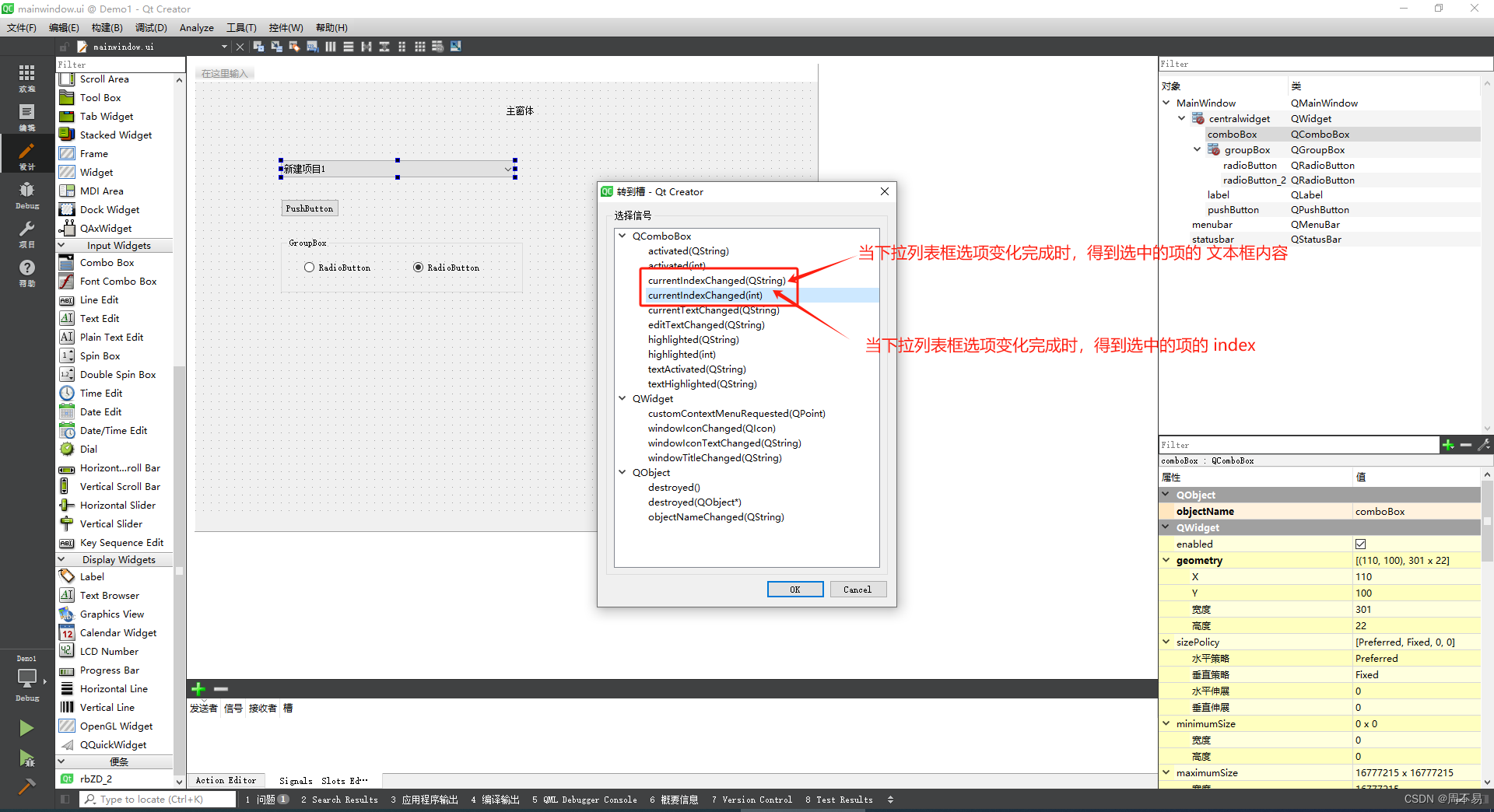This screenshot has width=1494, height=812.
Task: Close mainwindow.ui document with X
Action: pyautogui.click(x=240, y=47)
